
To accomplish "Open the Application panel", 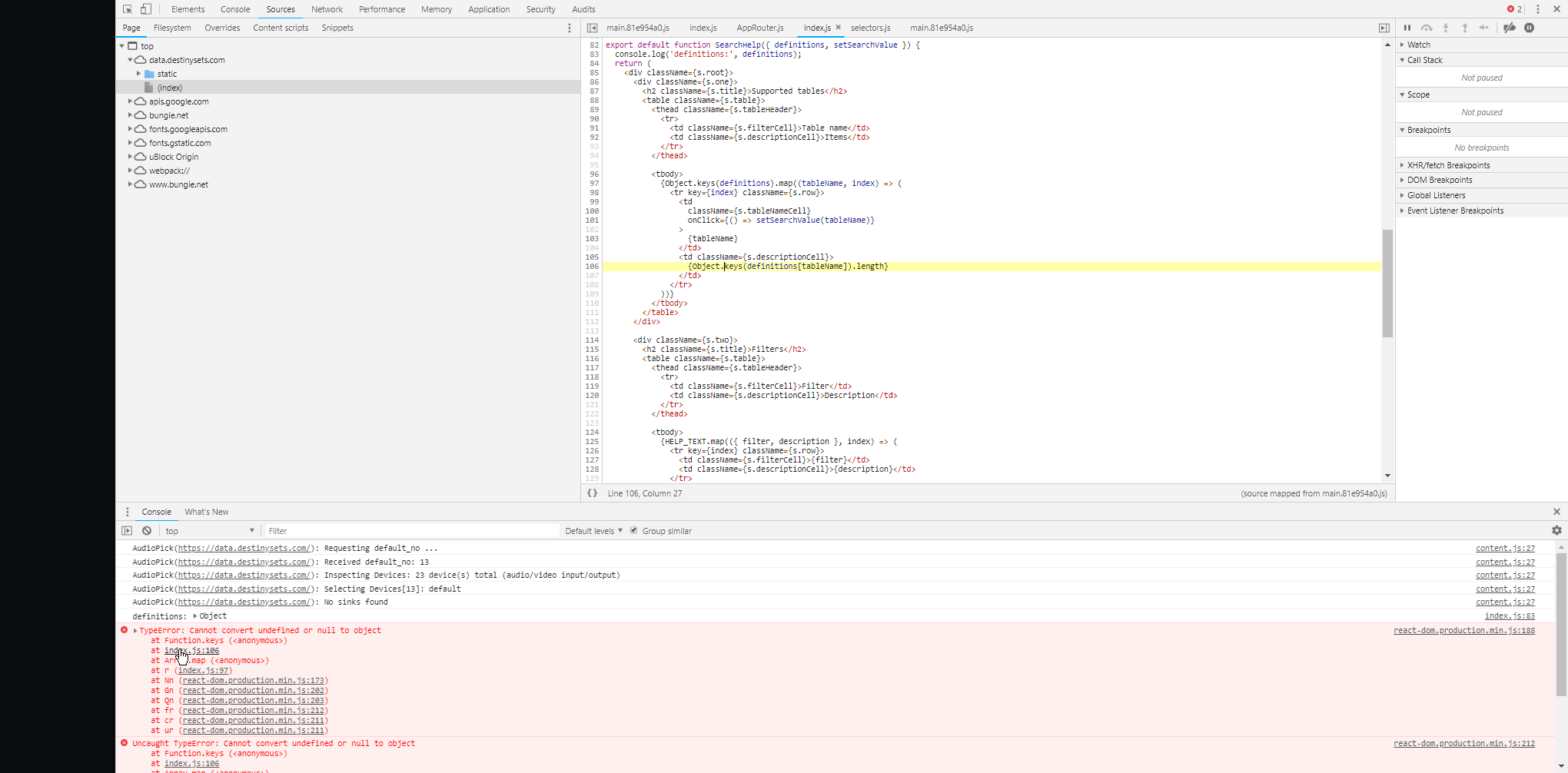I will coord(489,9).
